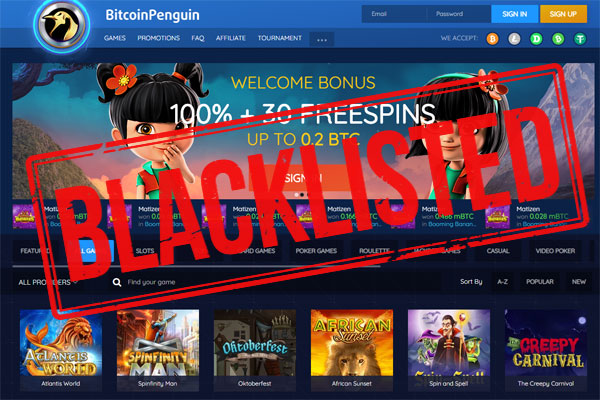This screenshot has width=600, height=400.
Task: Select the green Dogecoin currency icon
Action: pos(536,39)
